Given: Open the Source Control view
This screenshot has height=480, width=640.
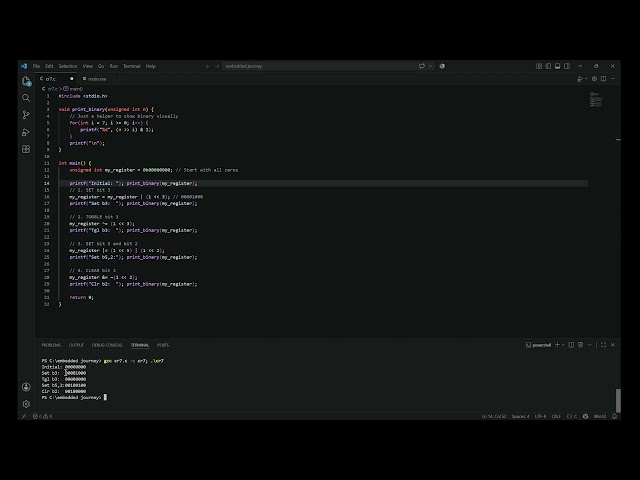Looking at the screenshot, I should pyautogui.click(x=26, y=115).
